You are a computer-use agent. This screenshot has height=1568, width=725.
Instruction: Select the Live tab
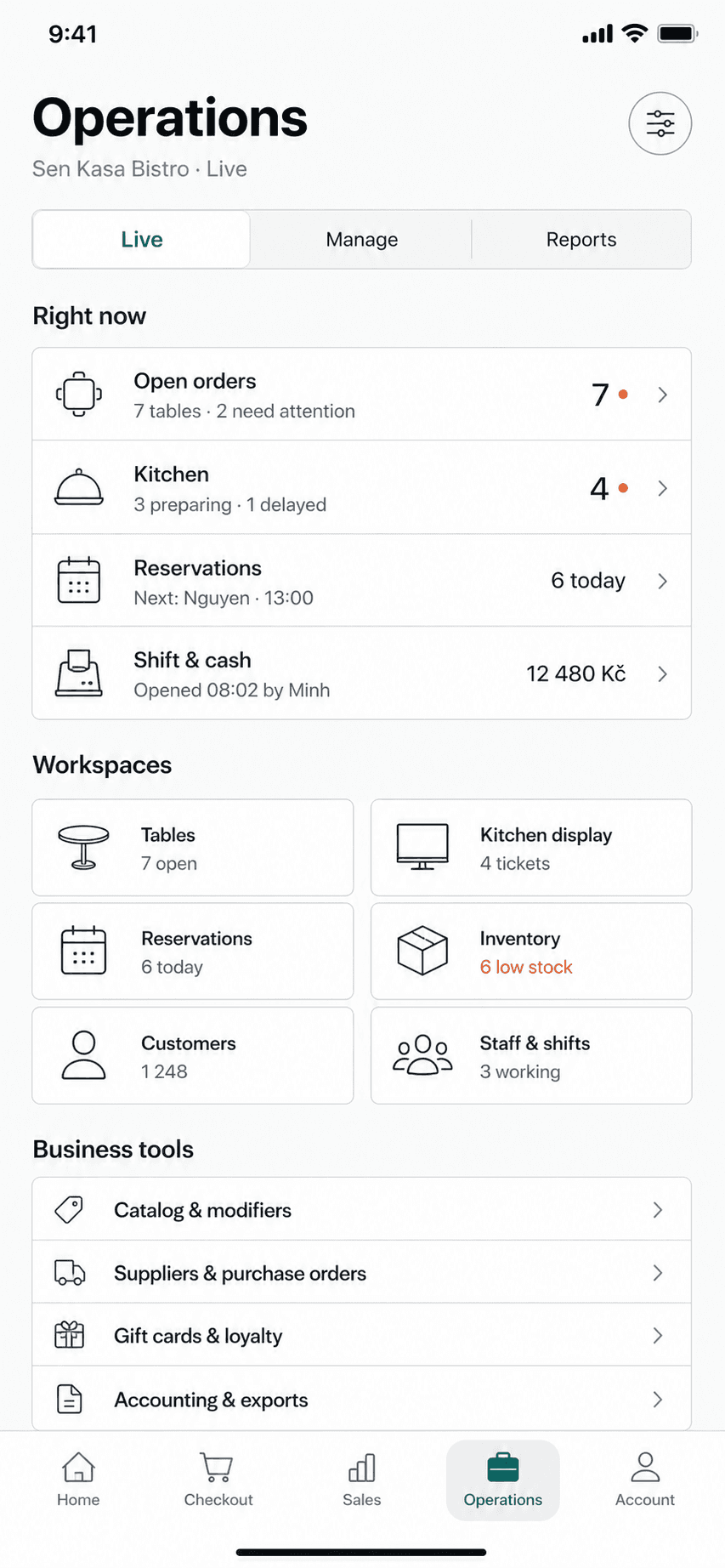coord(142,240)
